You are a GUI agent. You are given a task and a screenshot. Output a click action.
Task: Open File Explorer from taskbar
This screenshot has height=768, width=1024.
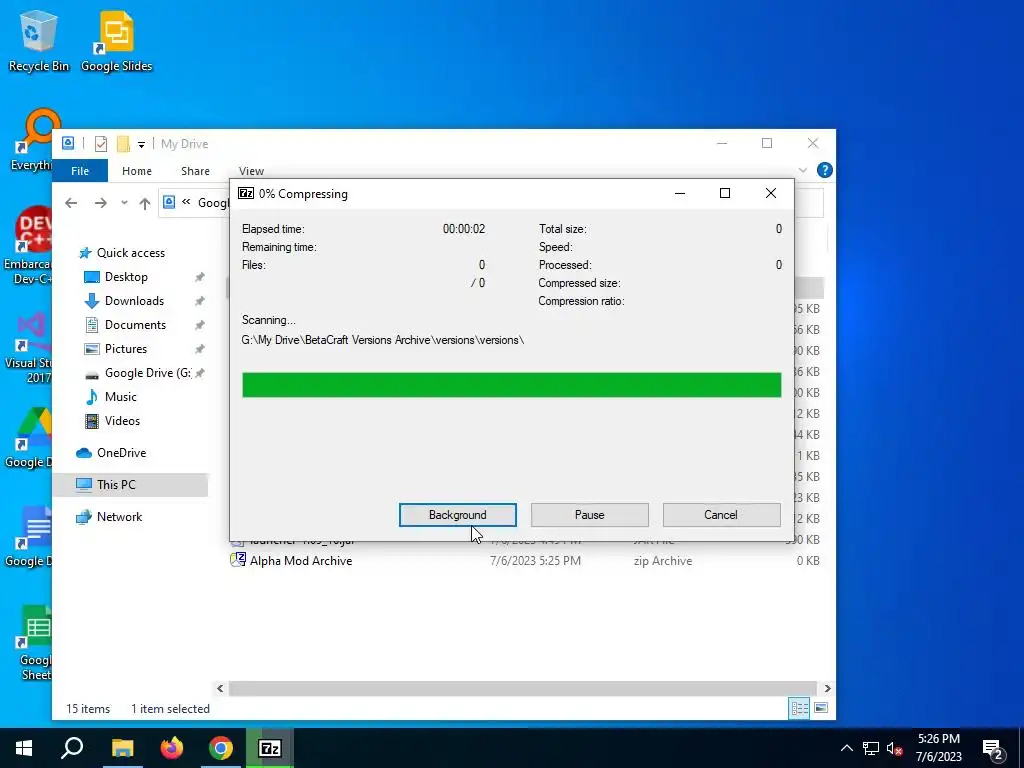(122, 748)
